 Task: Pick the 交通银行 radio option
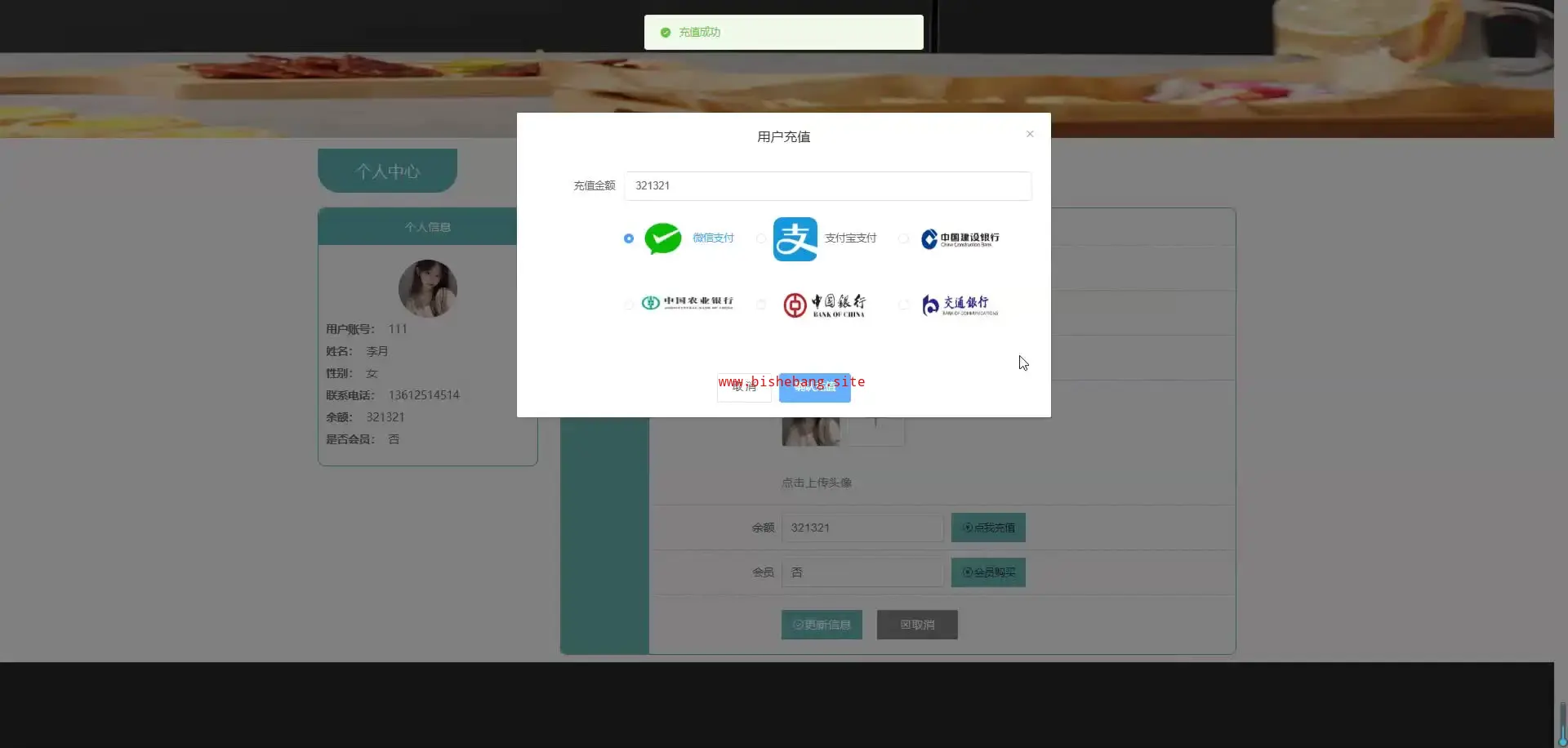(903, 305)
